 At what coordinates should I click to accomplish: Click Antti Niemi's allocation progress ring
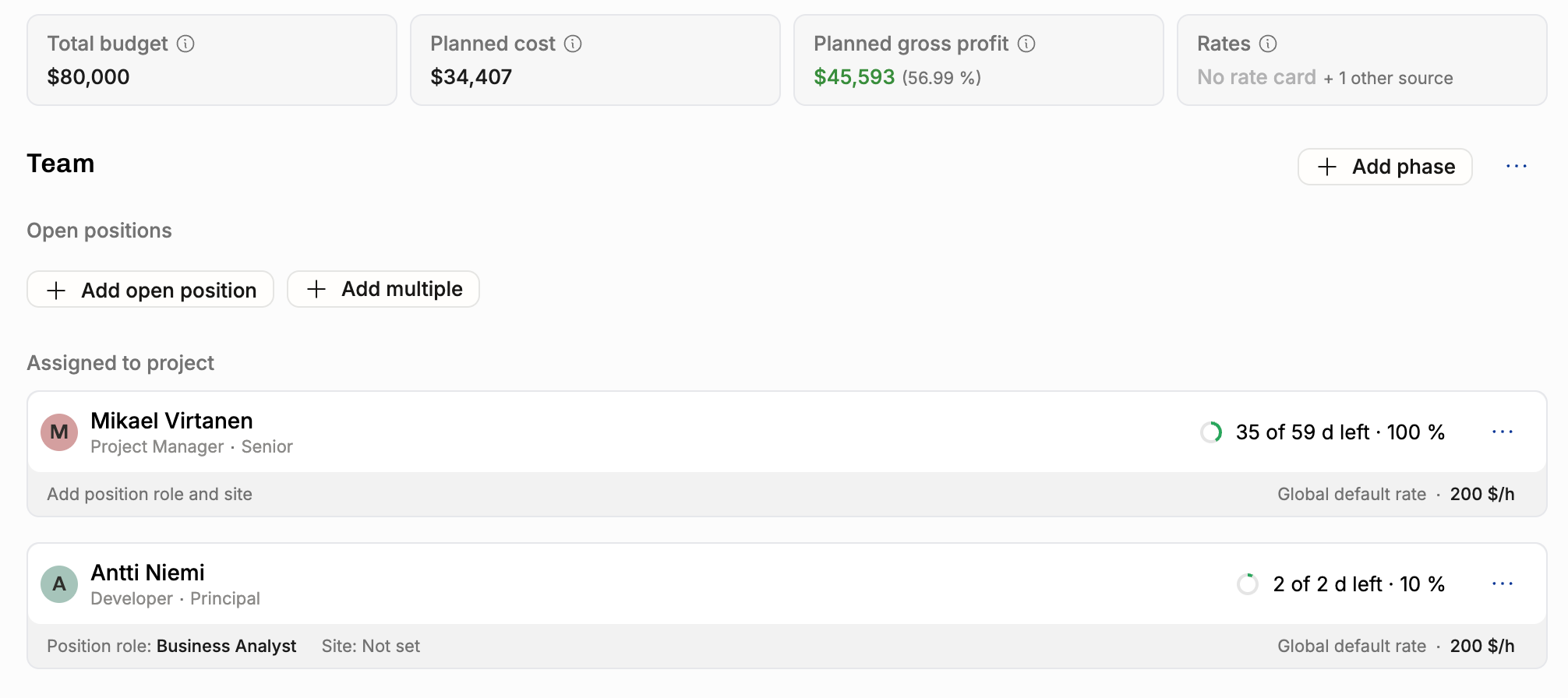(1248, 584)
